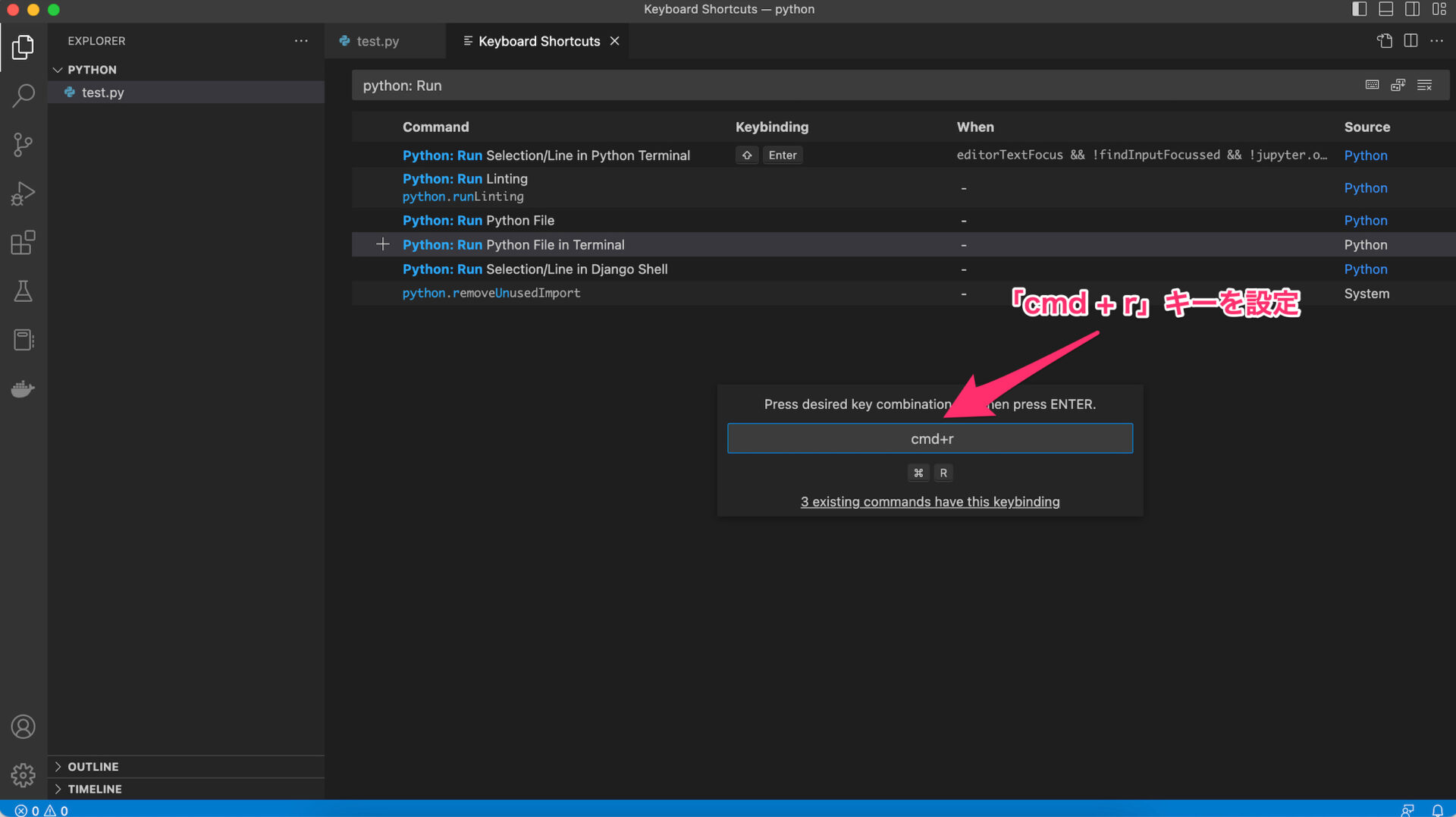Toggle the Primary Side Bar visibility
Screen dimensions: 1456x817
(1359, 9)
